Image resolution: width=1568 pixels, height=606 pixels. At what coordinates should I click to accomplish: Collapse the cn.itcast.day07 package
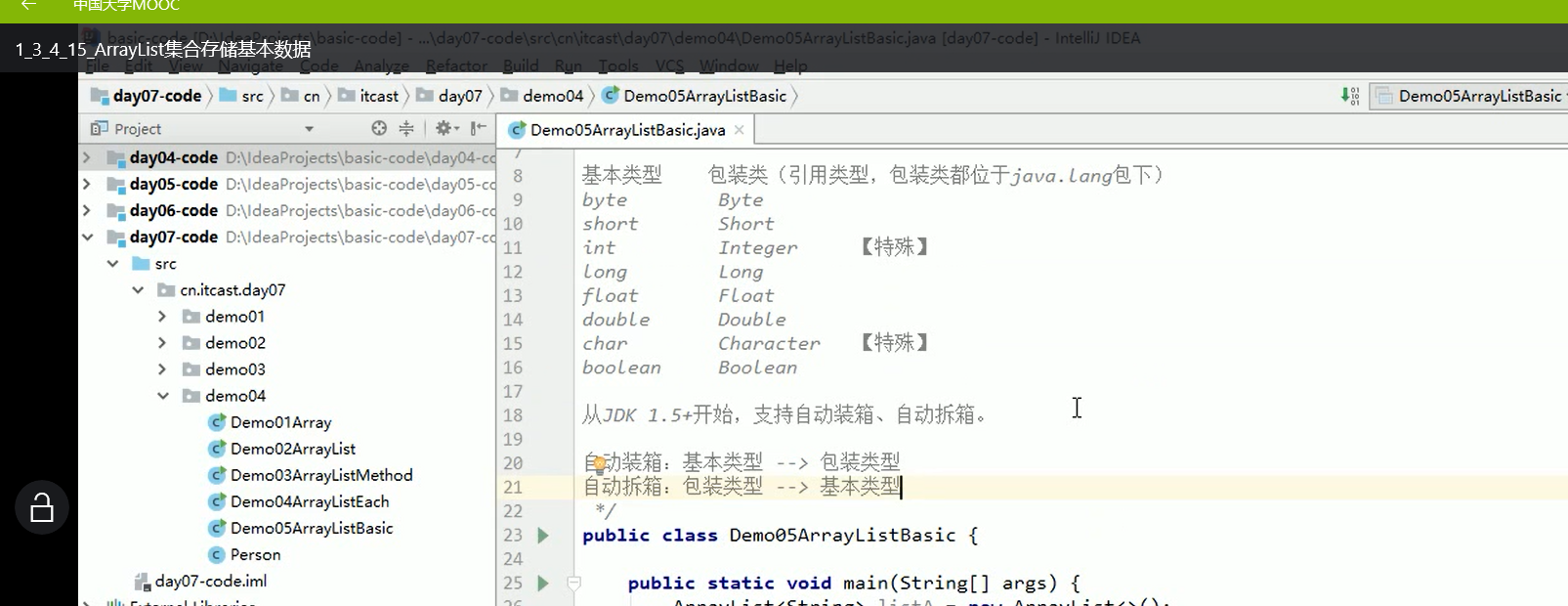tap(138, 290)
